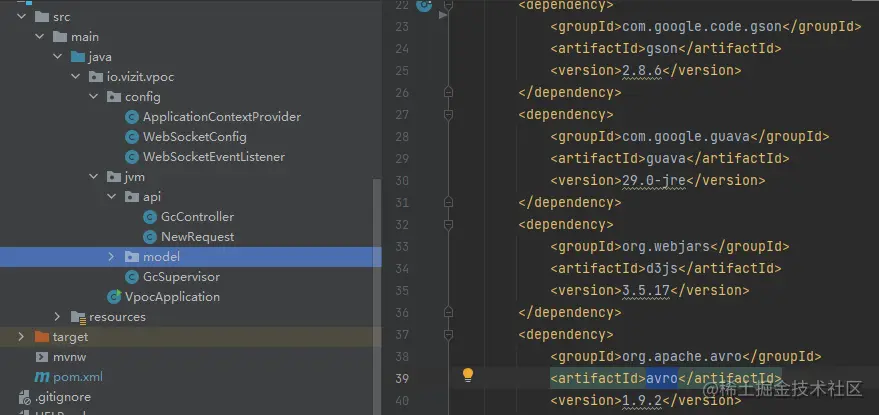This screenshot has height=415, width=879.
Task: Click the 2.8.6 version value
Action: [x=642, y=70]
